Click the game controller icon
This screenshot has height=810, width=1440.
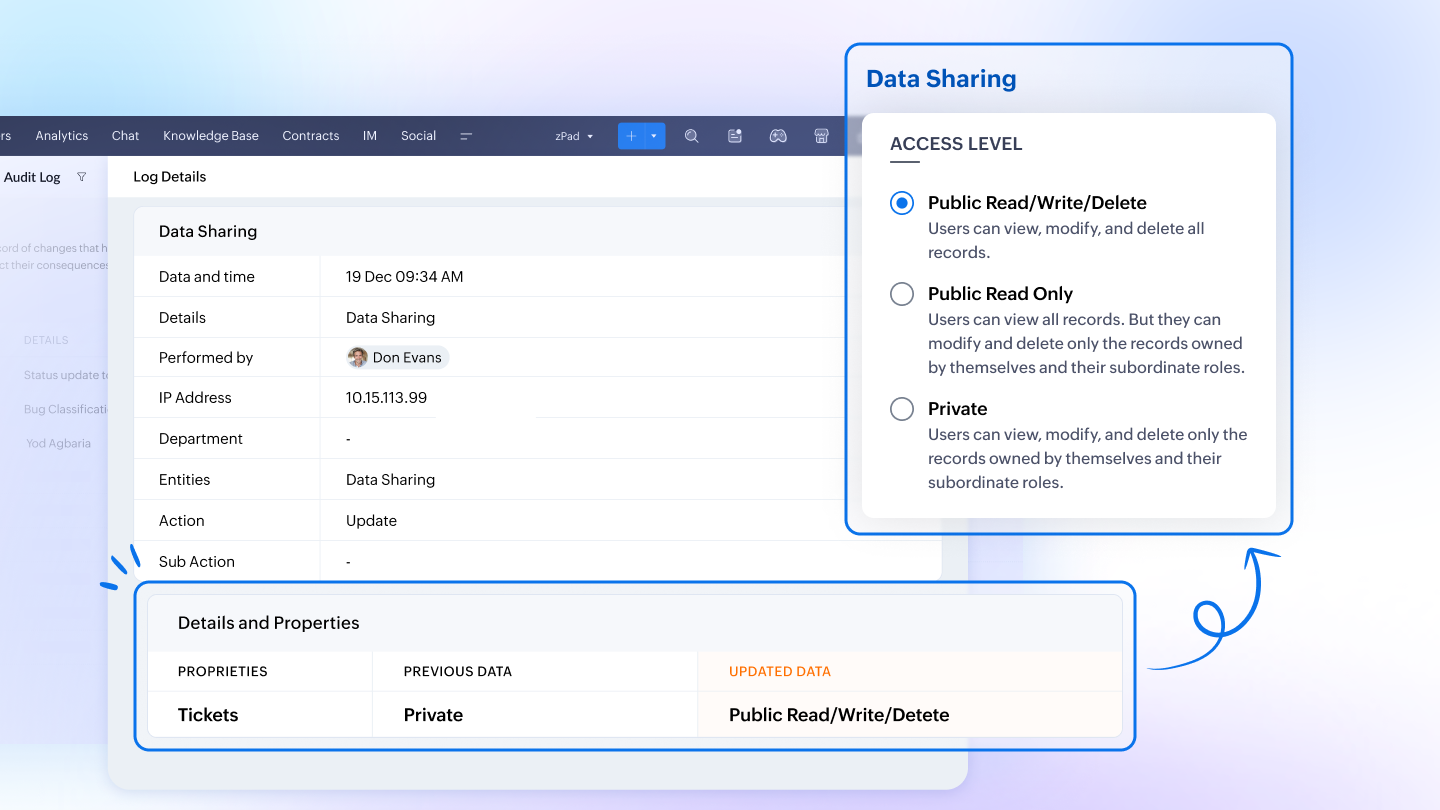(x=778, y=136)
